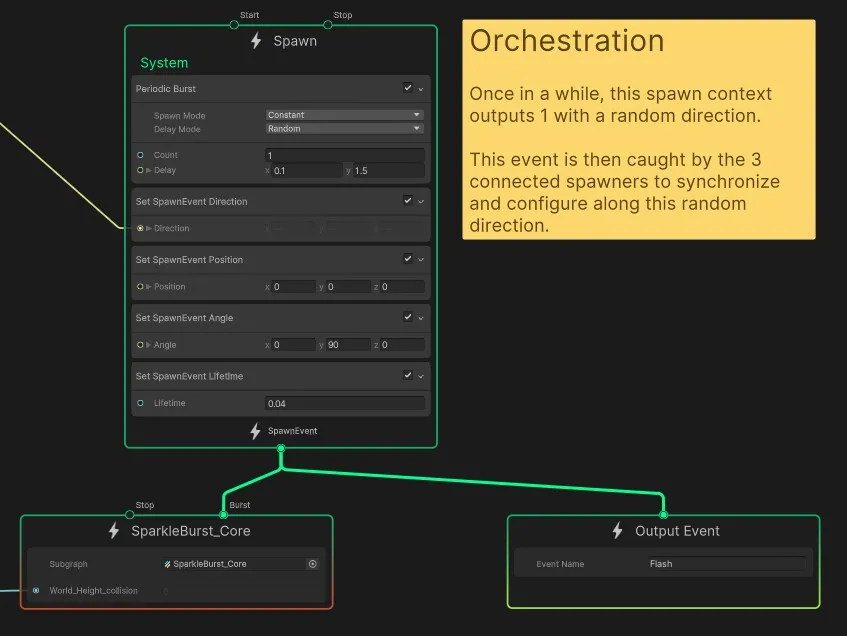Open the object picker icon beside the Subgraph field
Screen dimensions: 847x636
point(313,563)
